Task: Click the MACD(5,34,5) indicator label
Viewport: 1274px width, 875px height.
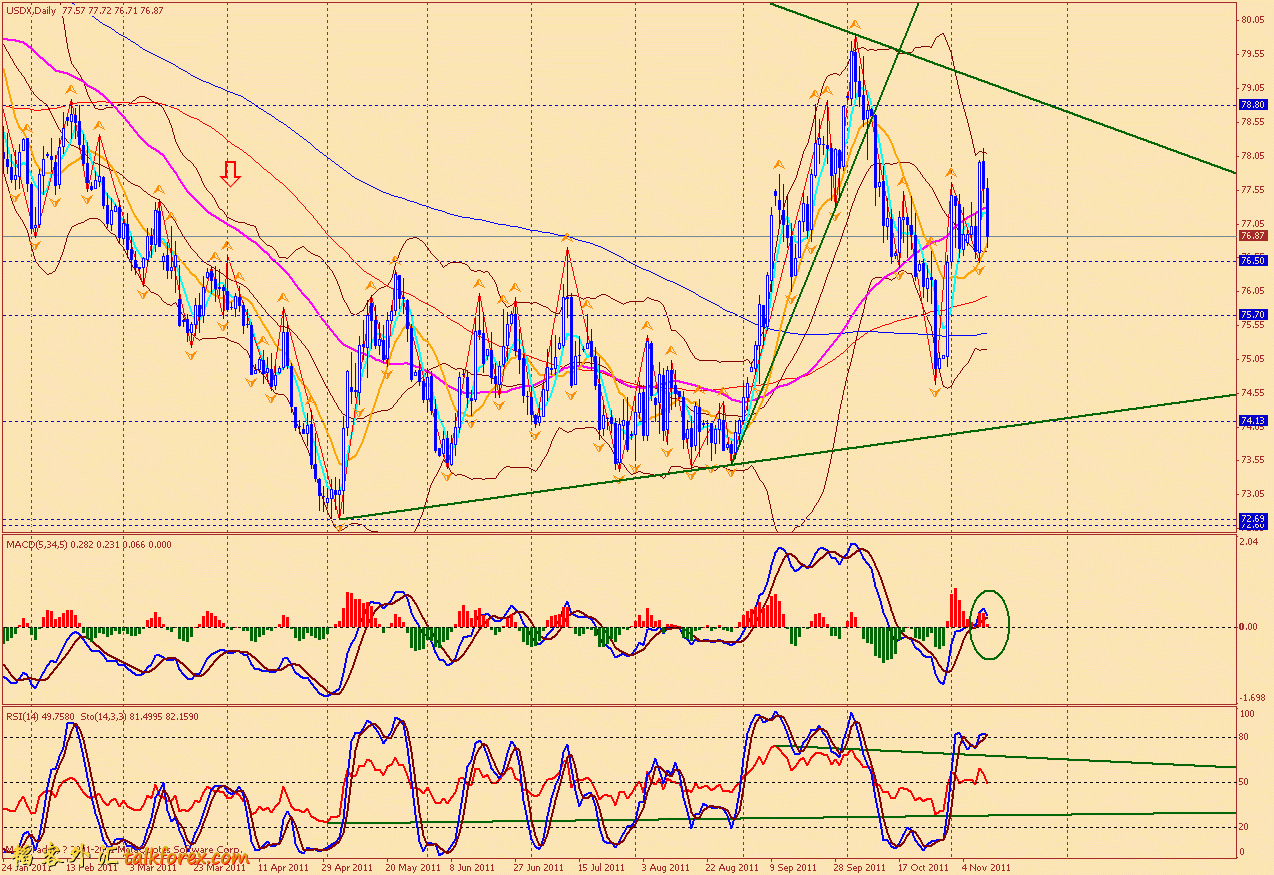Action: (x=36, y=543)
